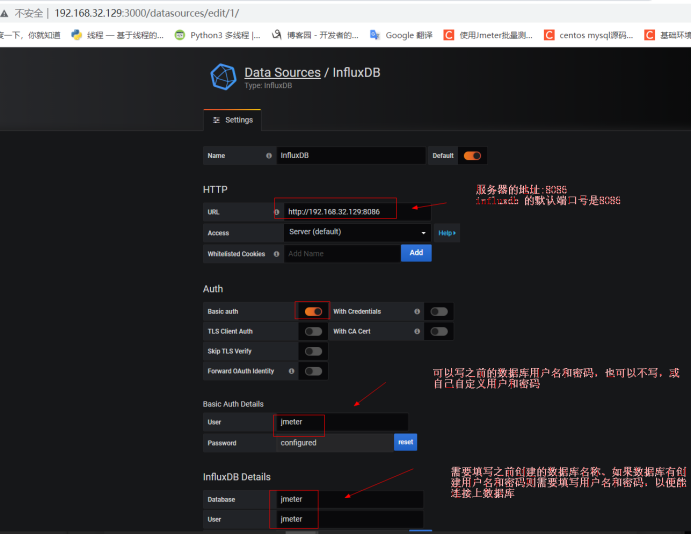692x534 pixels.
Task: Click the With CA Cert info icon
Action: pyautogui.click(x=417, y=331)
